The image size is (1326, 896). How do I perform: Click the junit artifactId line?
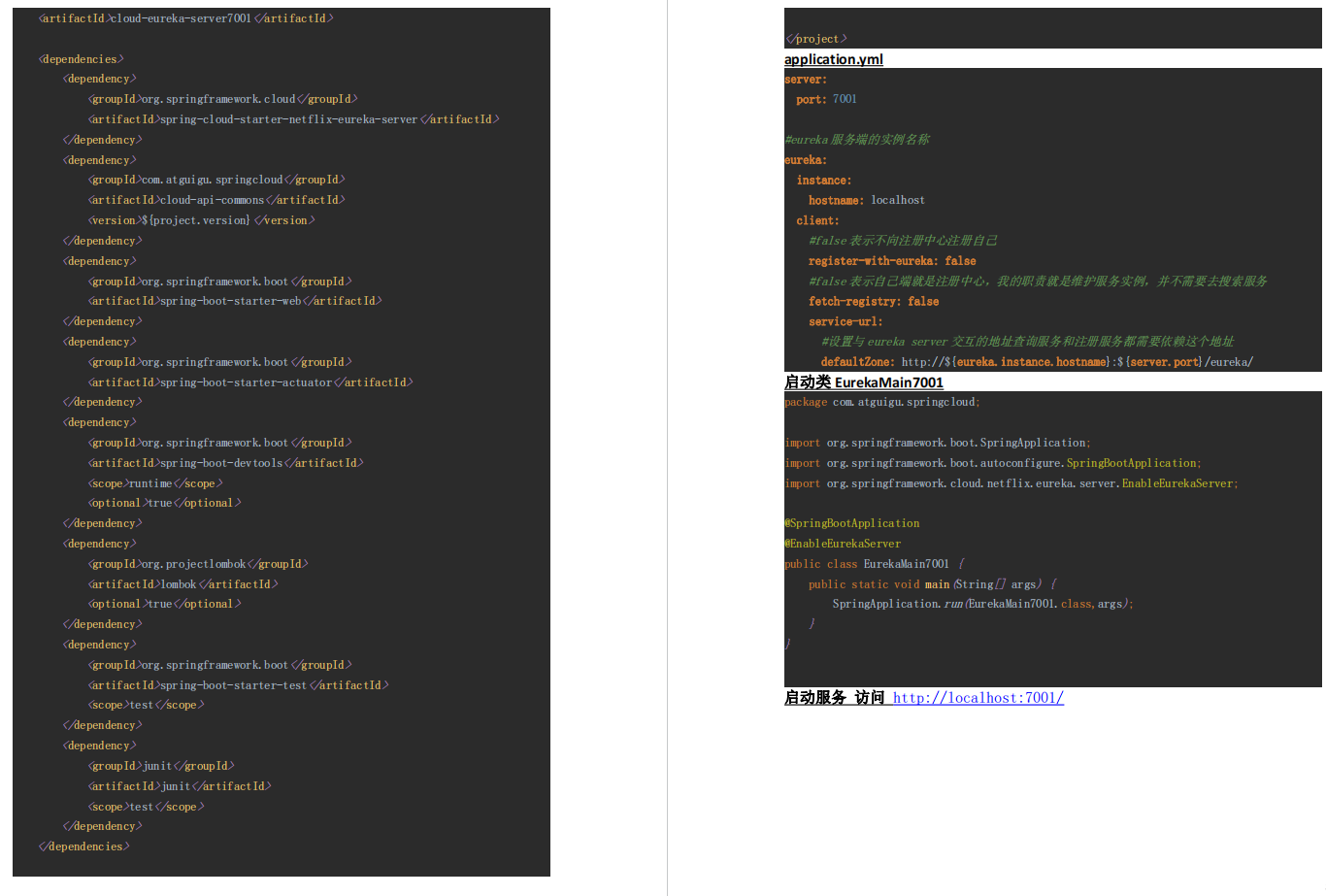point(180,786)
